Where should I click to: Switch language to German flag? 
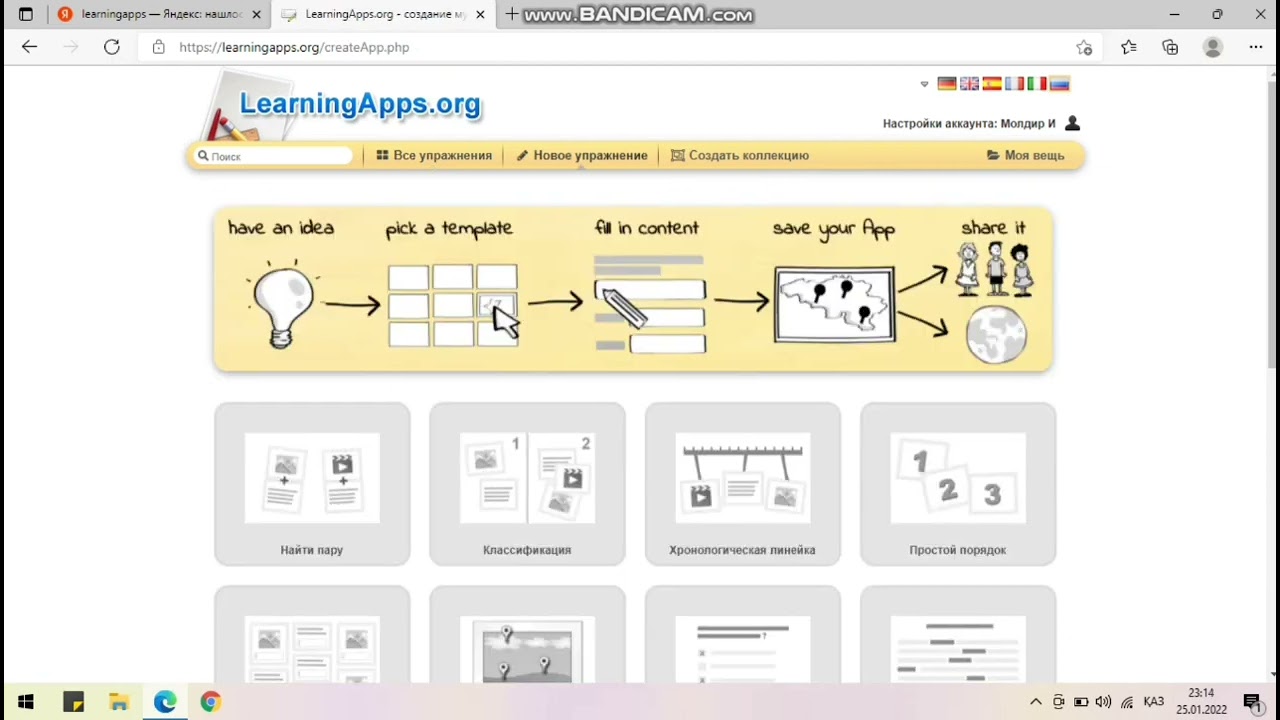946,84
